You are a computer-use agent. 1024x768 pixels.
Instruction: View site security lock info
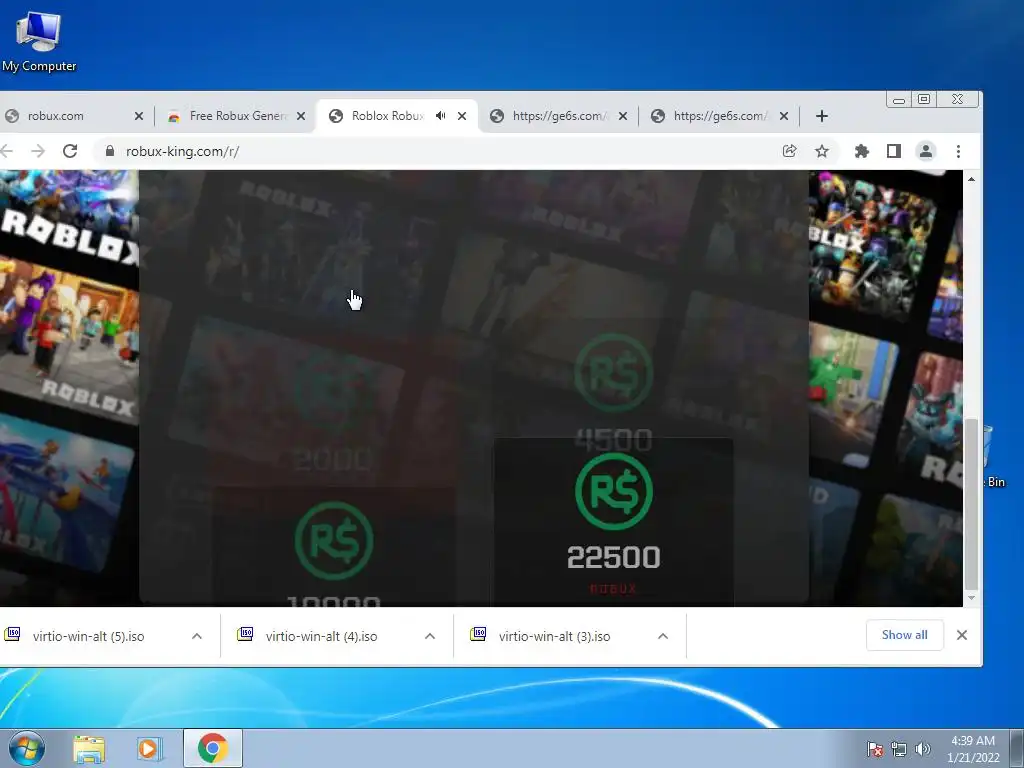(x=110, y=152)
